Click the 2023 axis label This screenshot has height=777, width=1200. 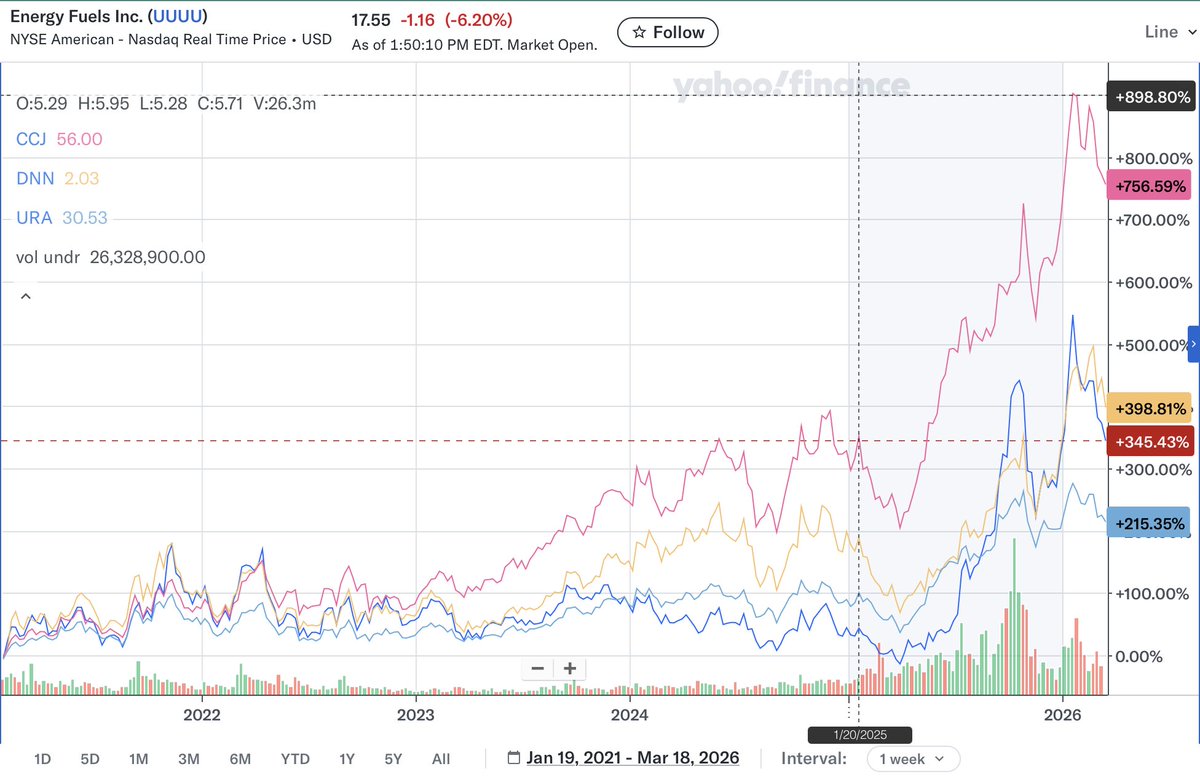click(x=415, y=714)
